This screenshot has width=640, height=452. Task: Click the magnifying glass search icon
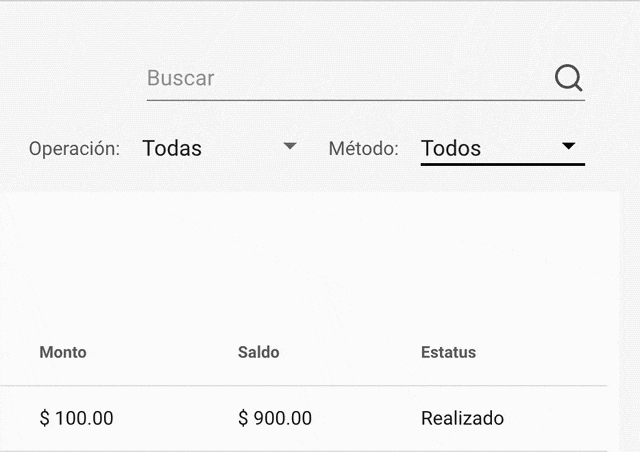coord(568,78)
